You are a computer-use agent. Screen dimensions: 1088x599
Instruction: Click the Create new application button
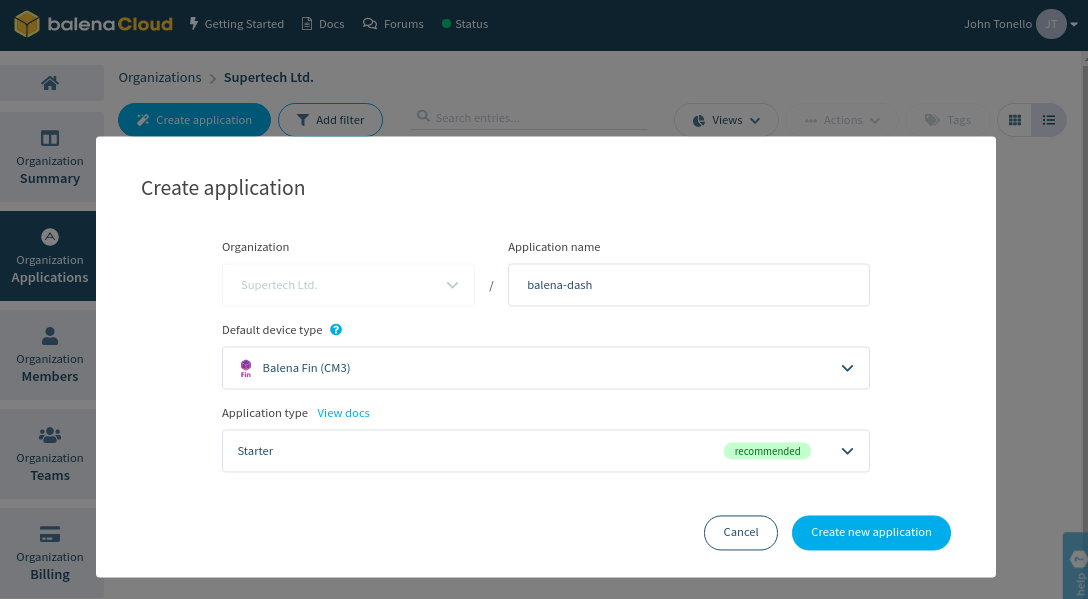coord(870,532)
